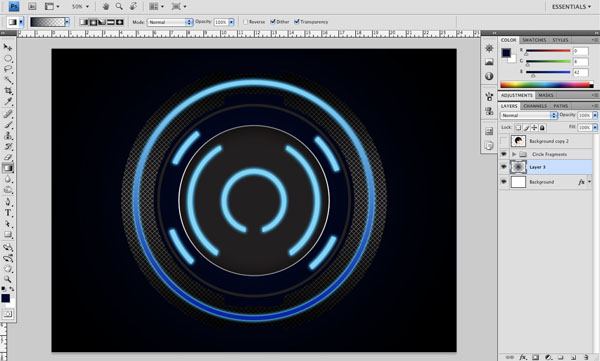
Task: Open the gradient Mode dropdown
Action: click(170, 22)
